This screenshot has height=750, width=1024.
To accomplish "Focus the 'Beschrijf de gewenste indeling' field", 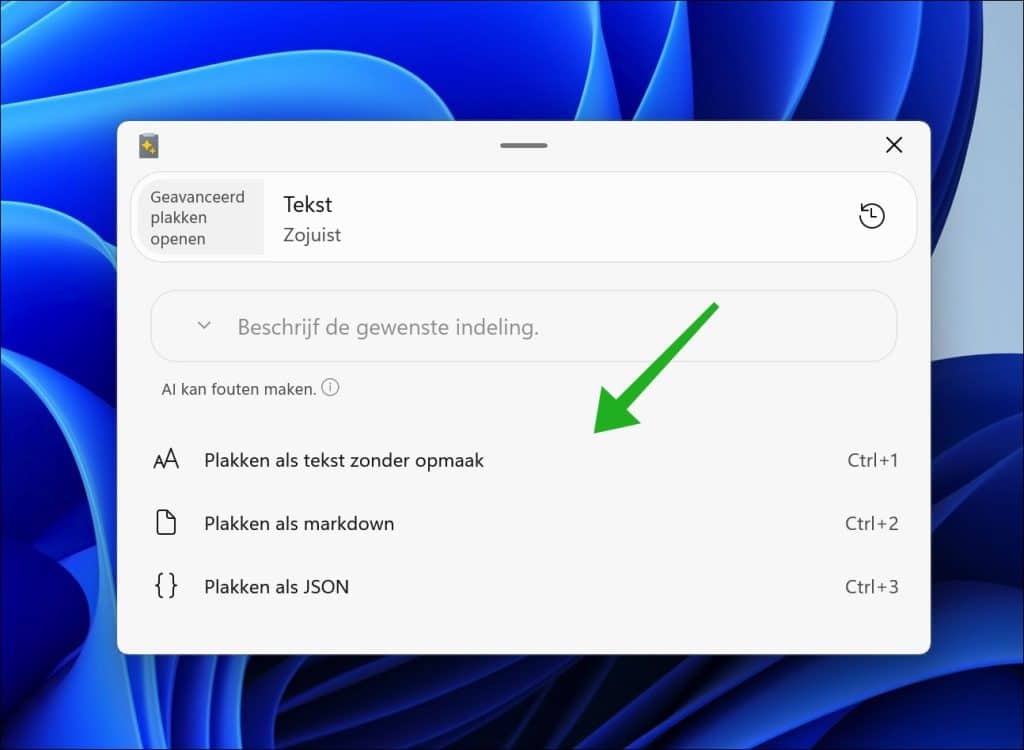I will (524, 326).
